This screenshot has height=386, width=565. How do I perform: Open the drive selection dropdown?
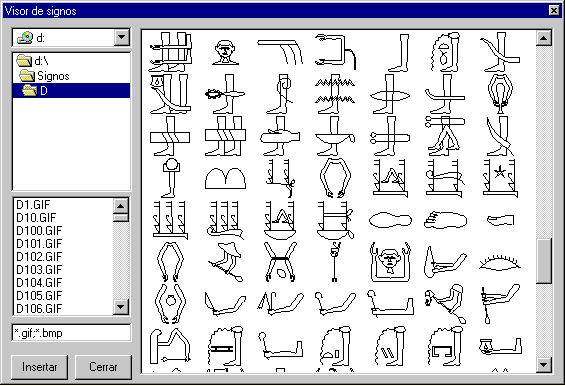(121, 37)
